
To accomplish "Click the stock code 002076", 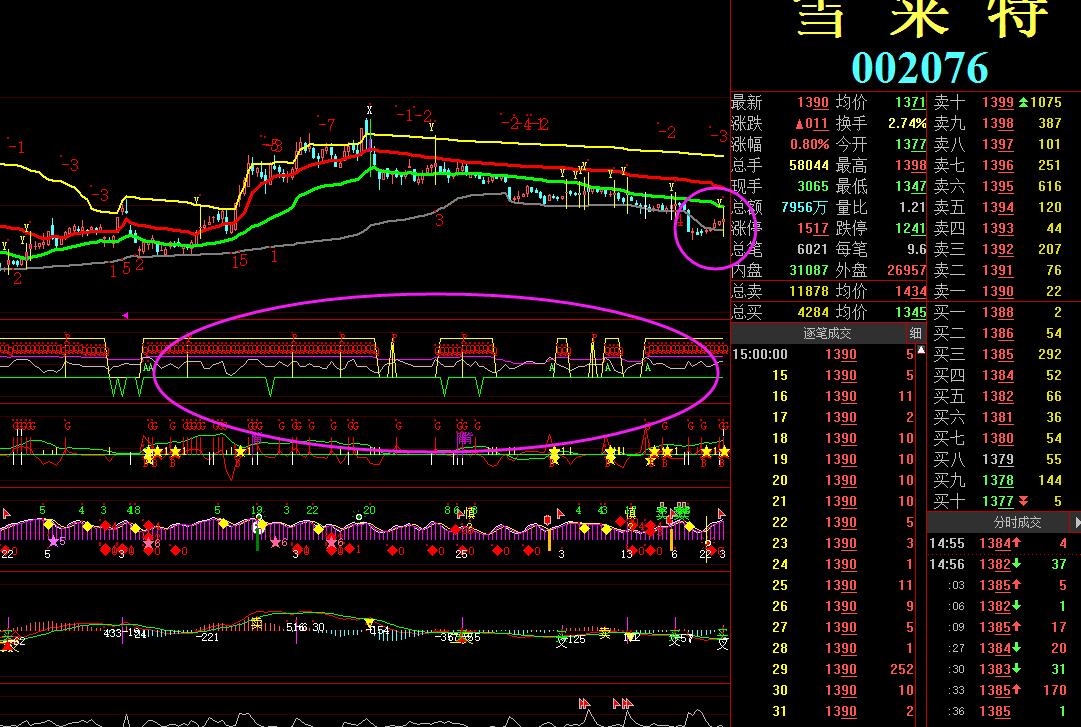I will (x=920, y=68).
